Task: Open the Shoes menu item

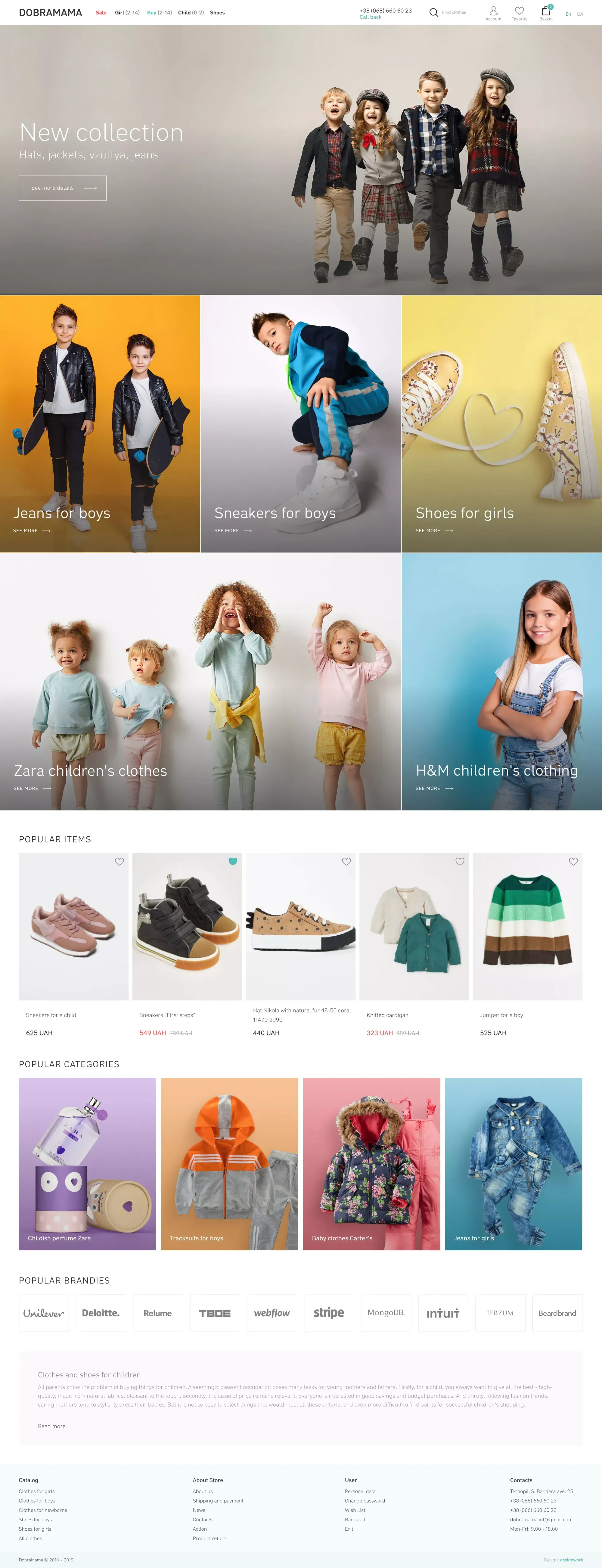Action: coord(217,12)
